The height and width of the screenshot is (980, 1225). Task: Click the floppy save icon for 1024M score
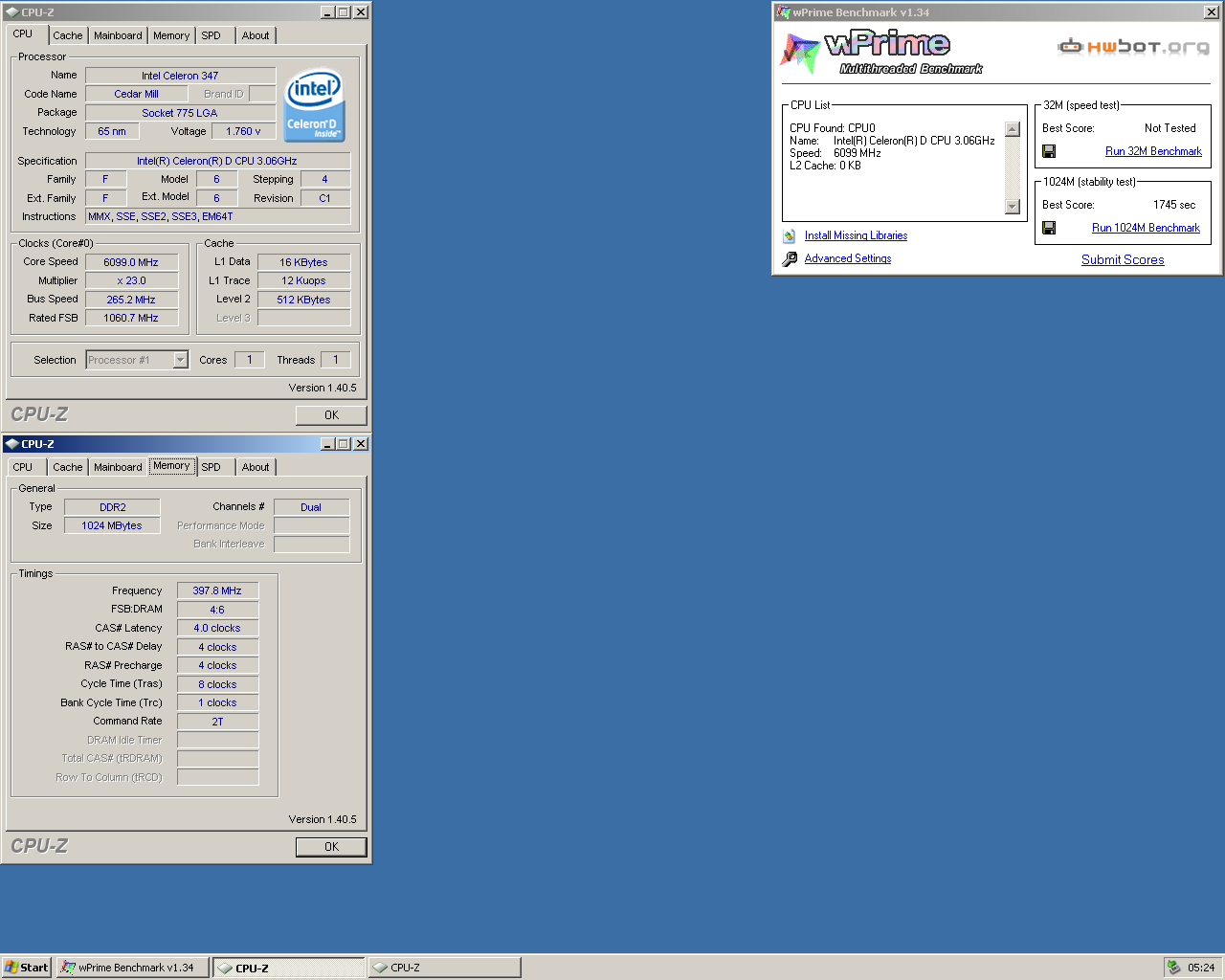click(x=1049, y=228)
